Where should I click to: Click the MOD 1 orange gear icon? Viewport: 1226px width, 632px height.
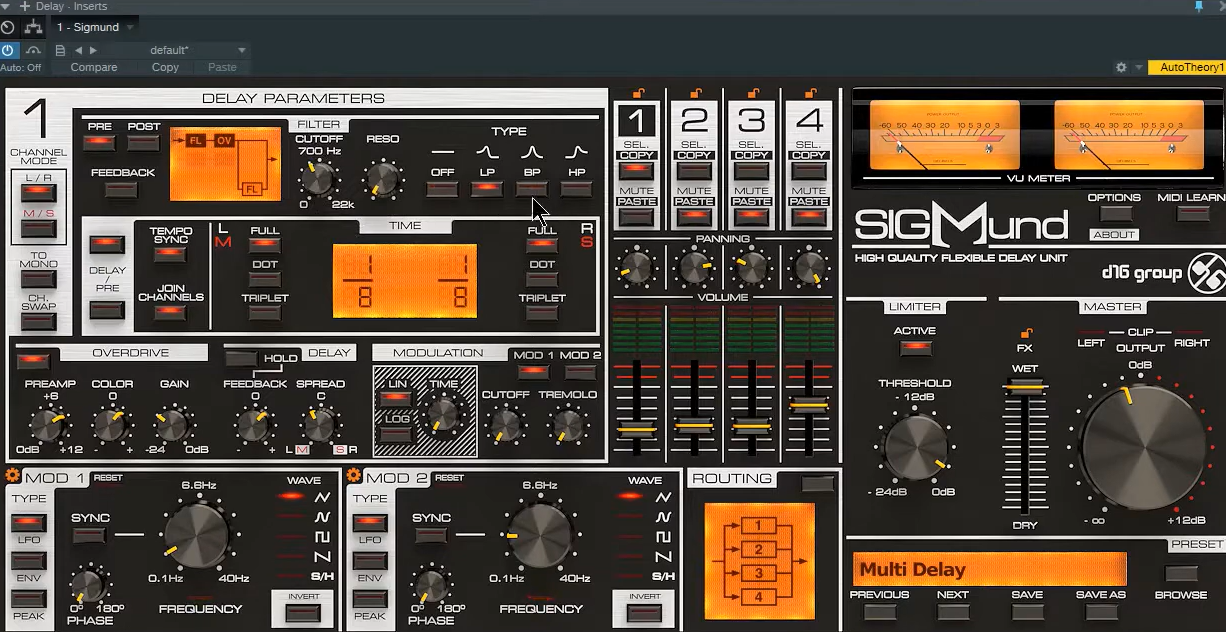click(13, 477)
